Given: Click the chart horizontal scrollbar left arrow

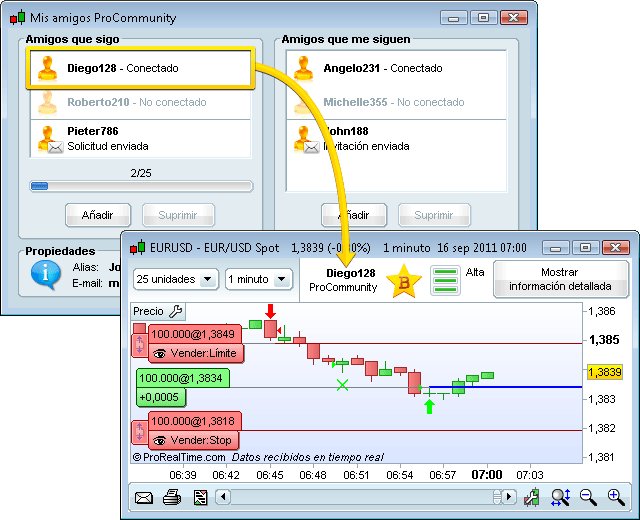Looking at the screenshot, I should [223, 497].
